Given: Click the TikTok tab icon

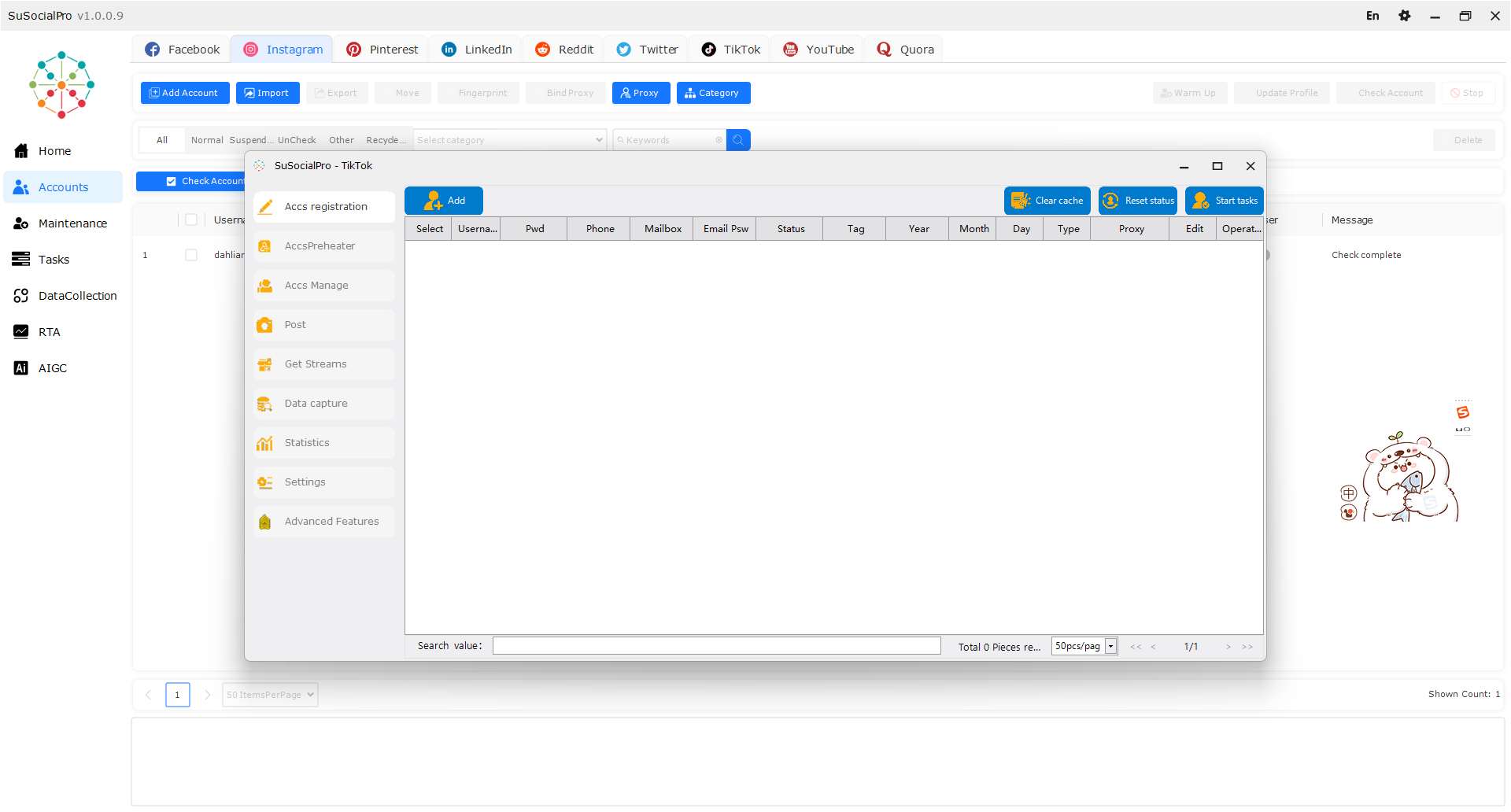Looking at the screenshot, I should 709,50.
